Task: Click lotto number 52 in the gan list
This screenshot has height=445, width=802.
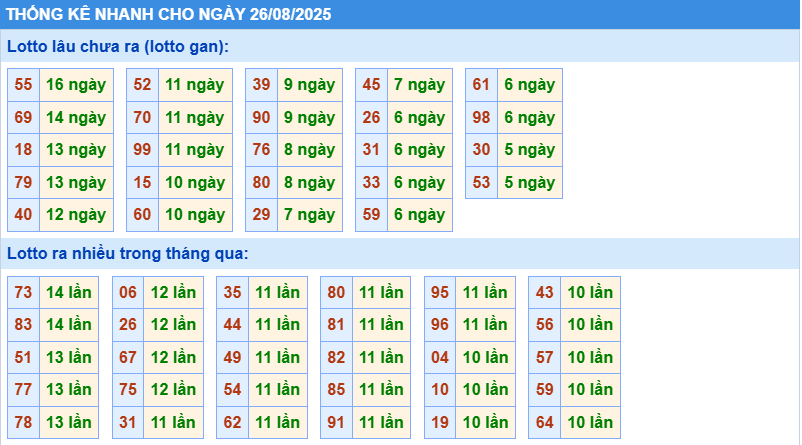Action: (142, 85)
